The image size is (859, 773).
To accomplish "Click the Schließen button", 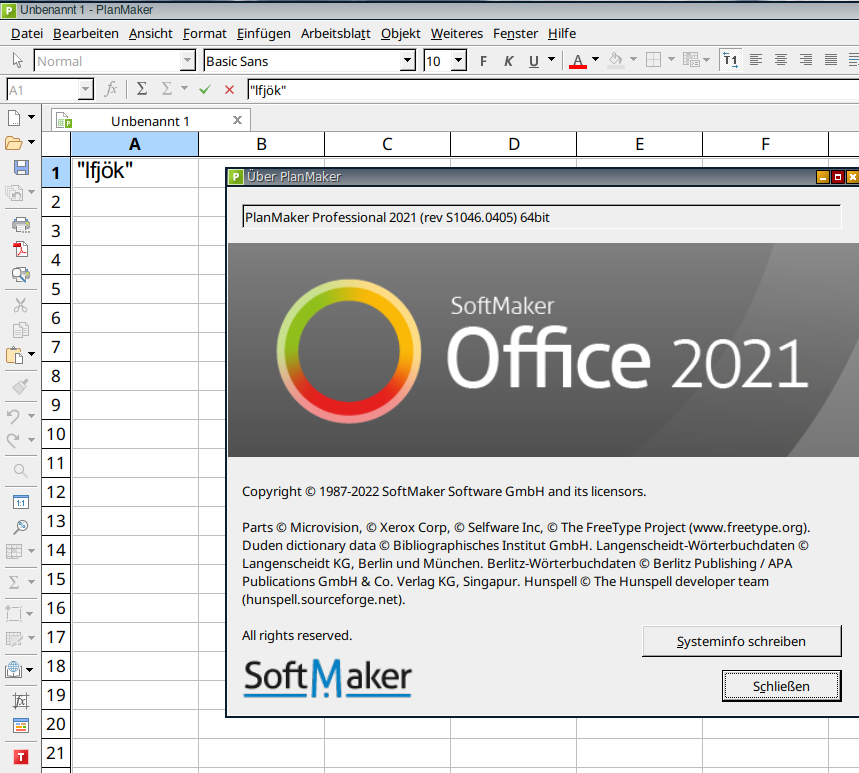I will tap(781, 686).
